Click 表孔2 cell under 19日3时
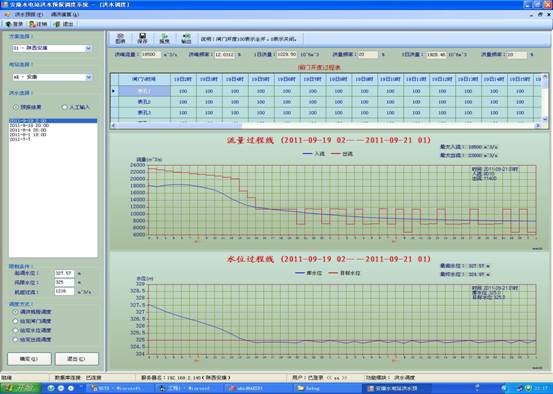 point(209,102)
